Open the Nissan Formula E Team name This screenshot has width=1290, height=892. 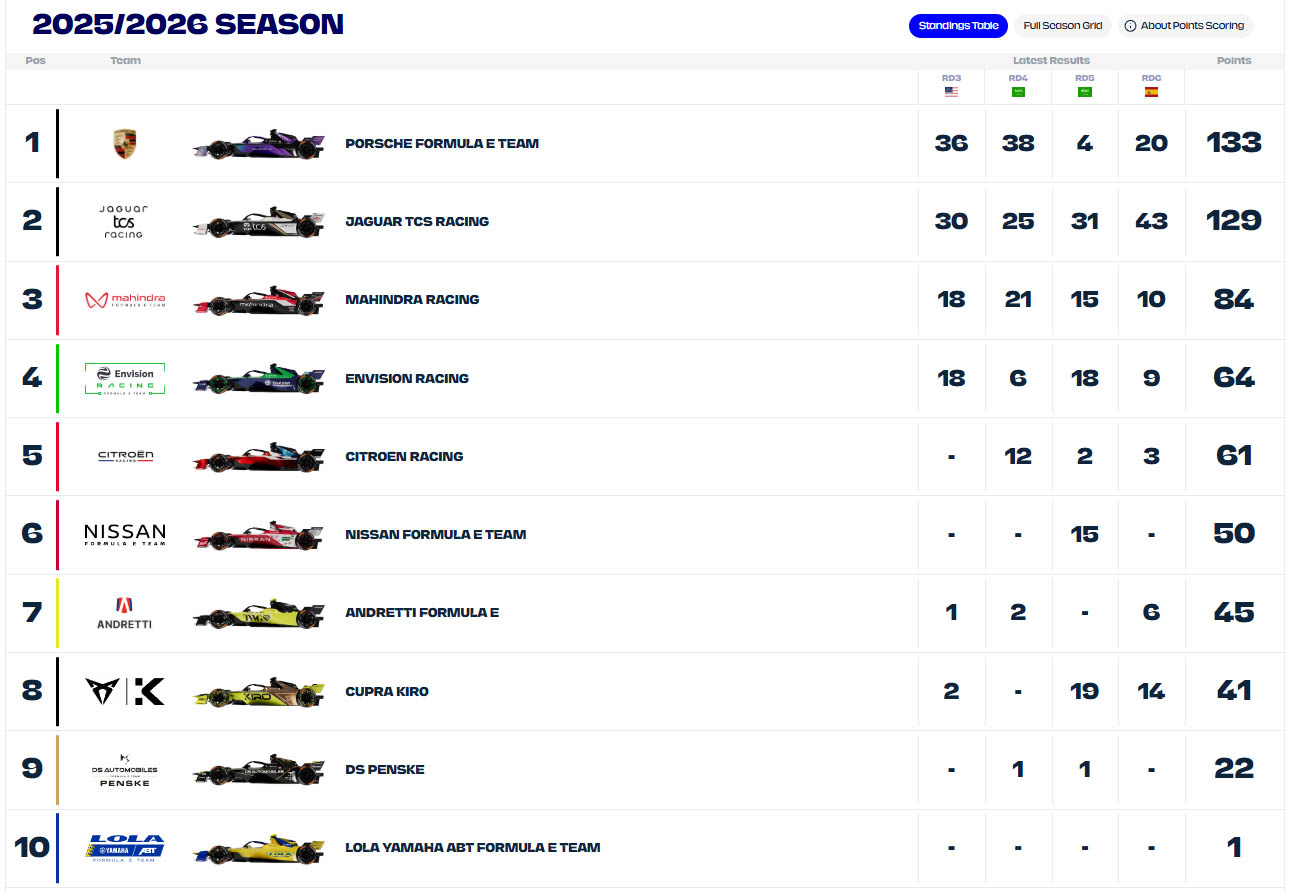[435, 534]
